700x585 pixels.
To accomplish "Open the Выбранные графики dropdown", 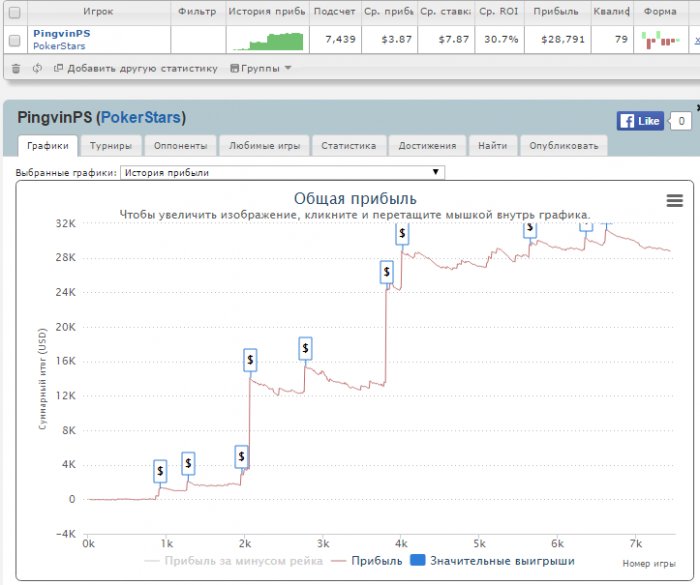I will pyautogui.click(x=282, y=172).
